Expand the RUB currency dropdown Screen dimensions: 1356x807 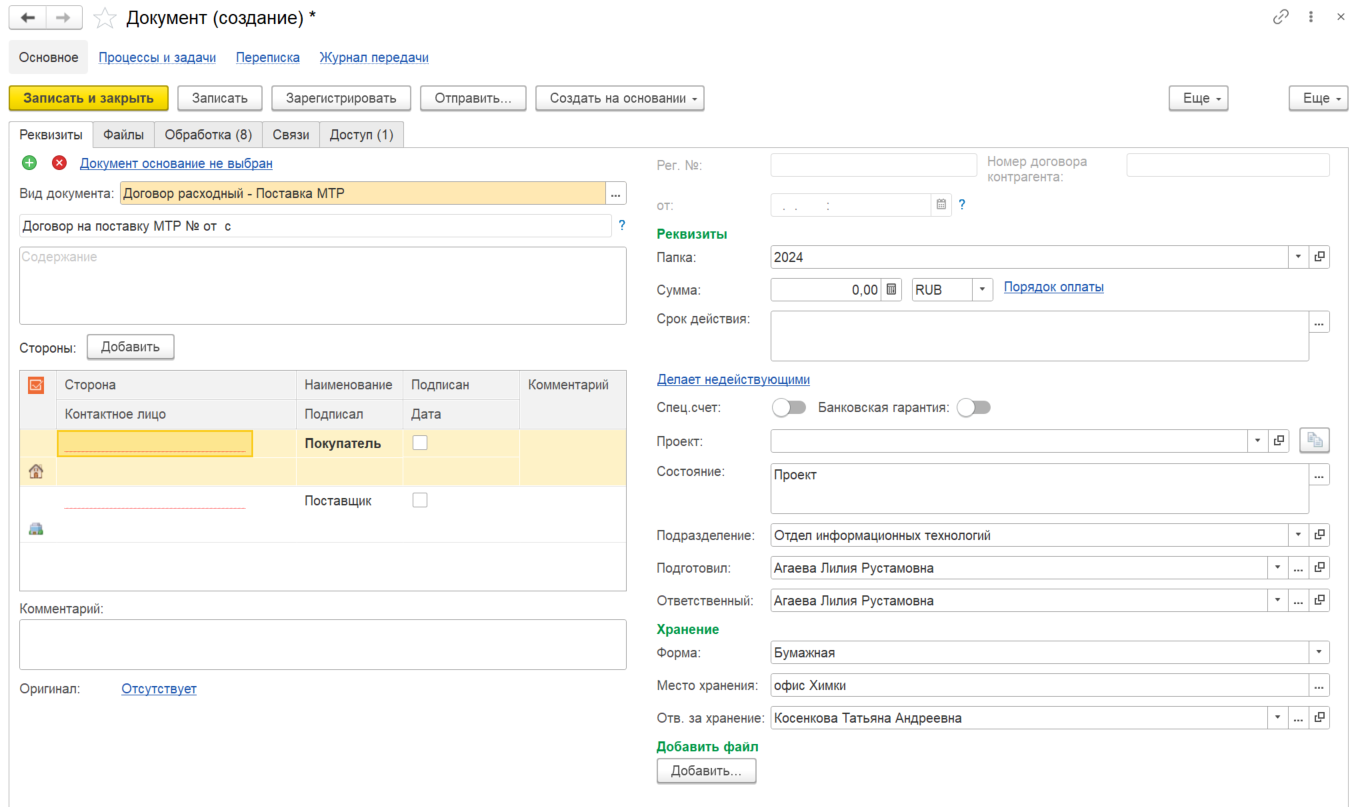coord(983,289)
